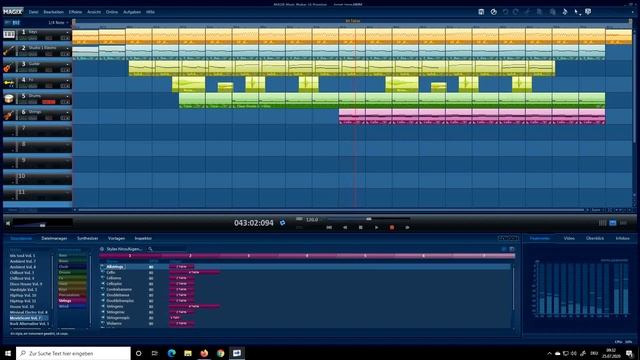Open track 4 Fx dropdown arrow
Viewport: 640px width, 360px height.
point(68,80)
